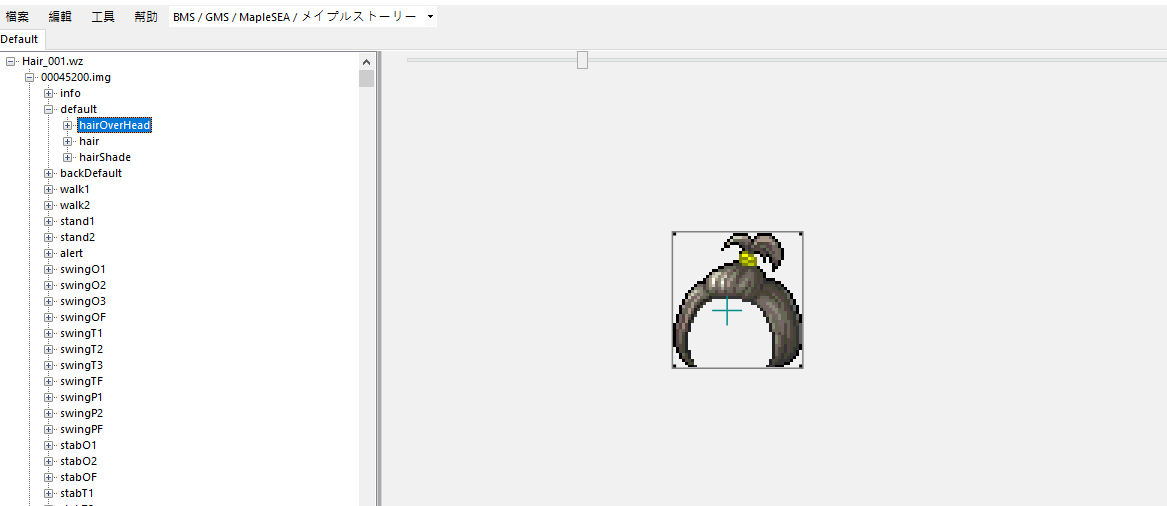Click the zoom slider thumb above preview
This screenshot has height=506, width=1167.
click(583, 60)
